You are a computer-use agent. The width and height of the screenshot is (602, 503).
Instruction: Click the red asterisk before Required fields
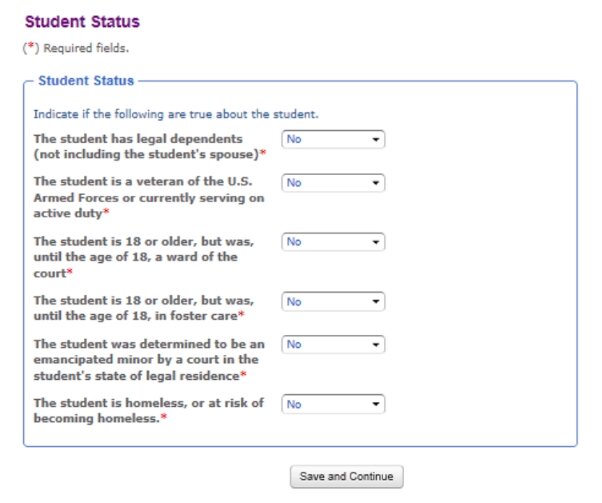click(x=29, y=47)
